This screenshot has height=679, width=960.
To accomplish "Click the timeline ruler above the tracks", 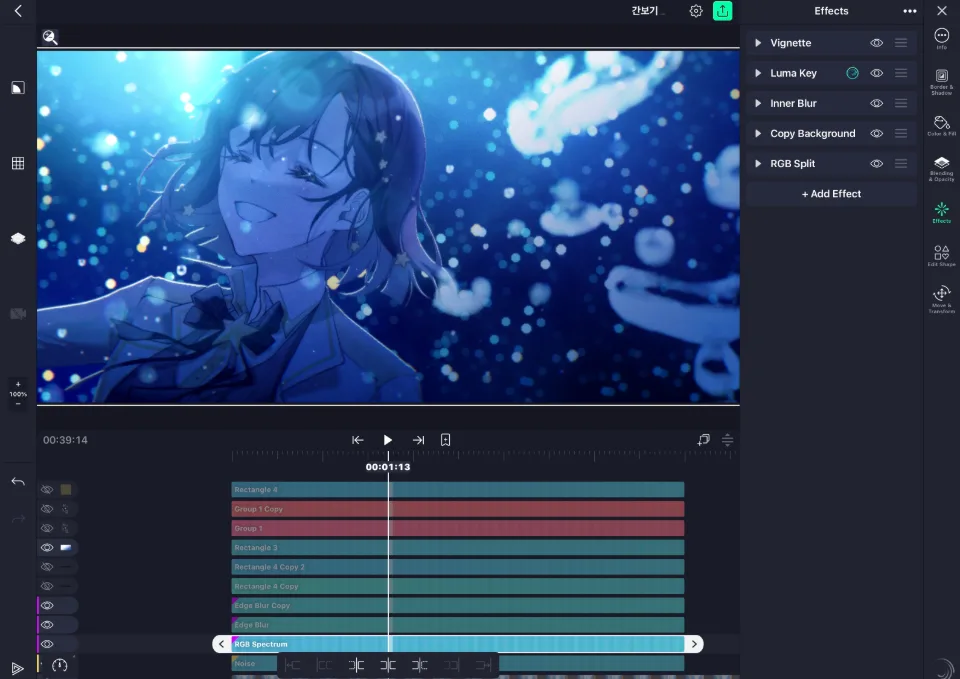I will [484, 455].
